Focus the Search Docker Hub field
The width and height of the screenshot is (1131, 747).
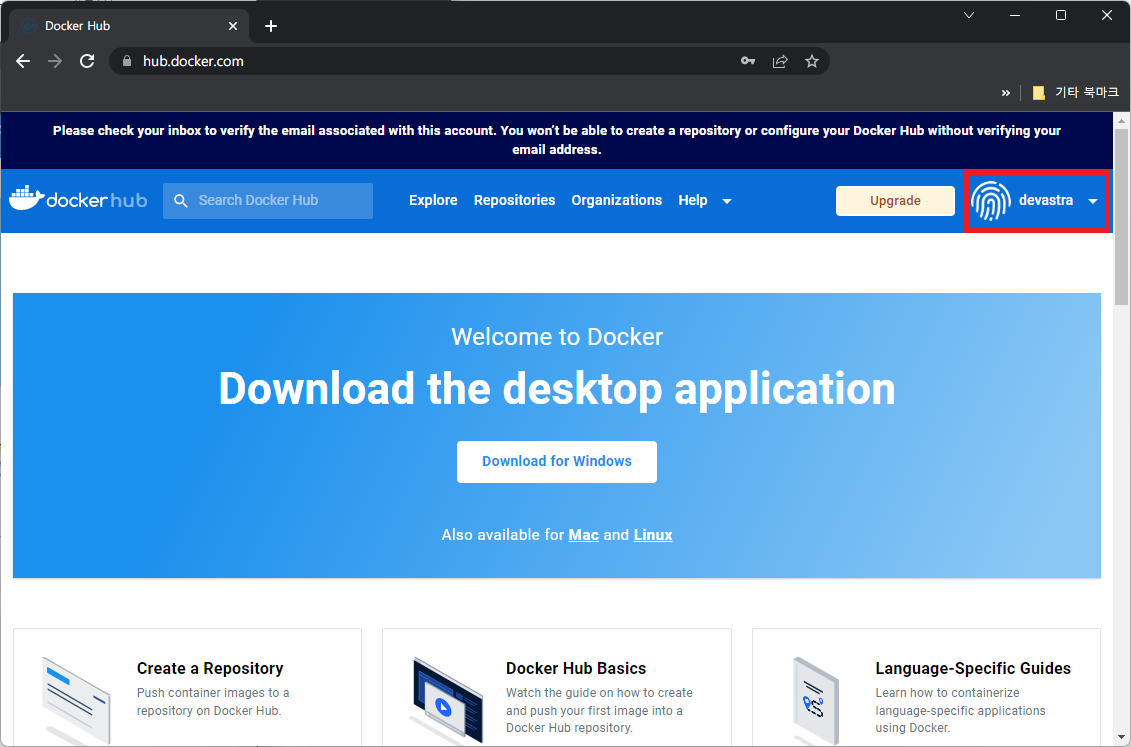tap(268, 200)
